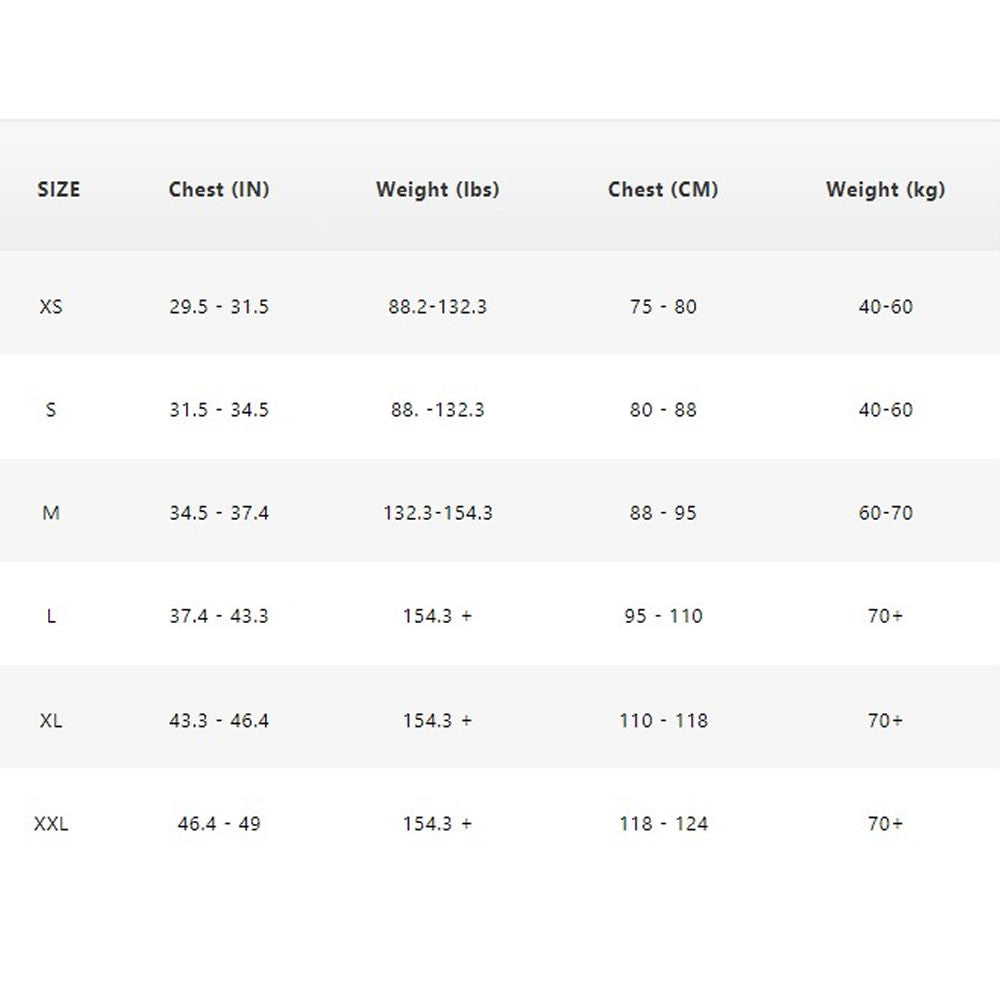Select the 88.2-132.3 weight cell
The image size is (1000, 1000).
coord(438,307)
